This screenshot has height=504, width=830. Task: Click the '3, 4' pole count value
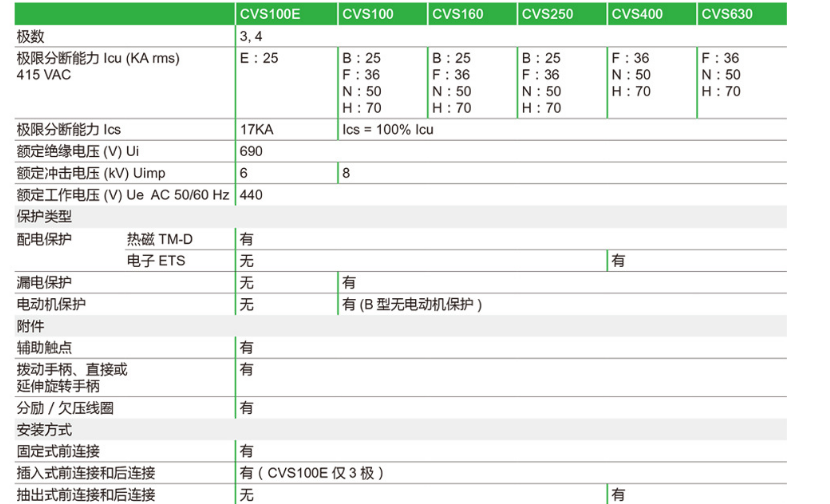pos(251,37)
